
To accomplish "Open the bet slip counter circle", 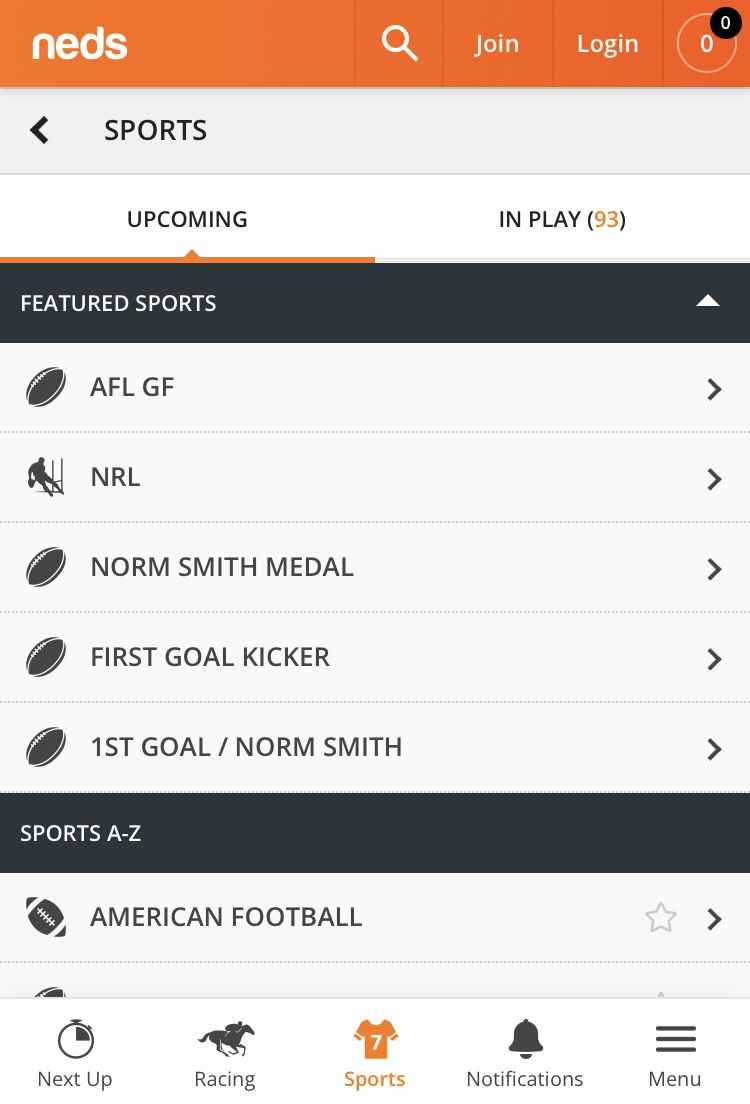I will (x=706, y=44).
